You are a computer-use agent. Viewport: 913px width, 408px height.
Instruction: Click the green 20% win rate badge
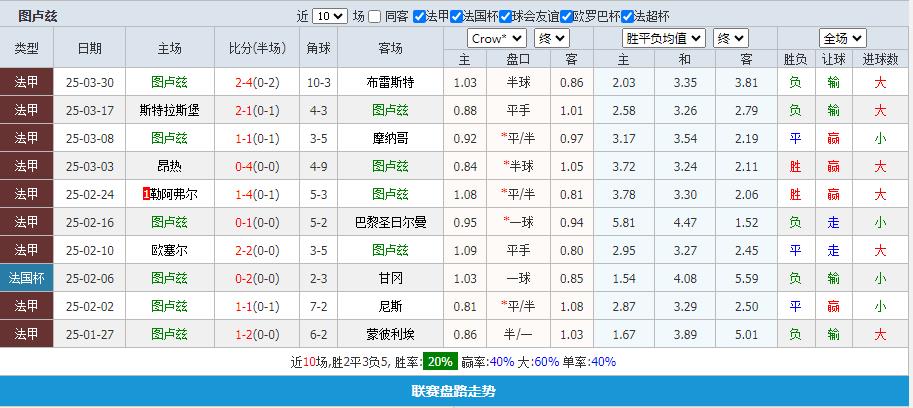click(x=439, y=362)
